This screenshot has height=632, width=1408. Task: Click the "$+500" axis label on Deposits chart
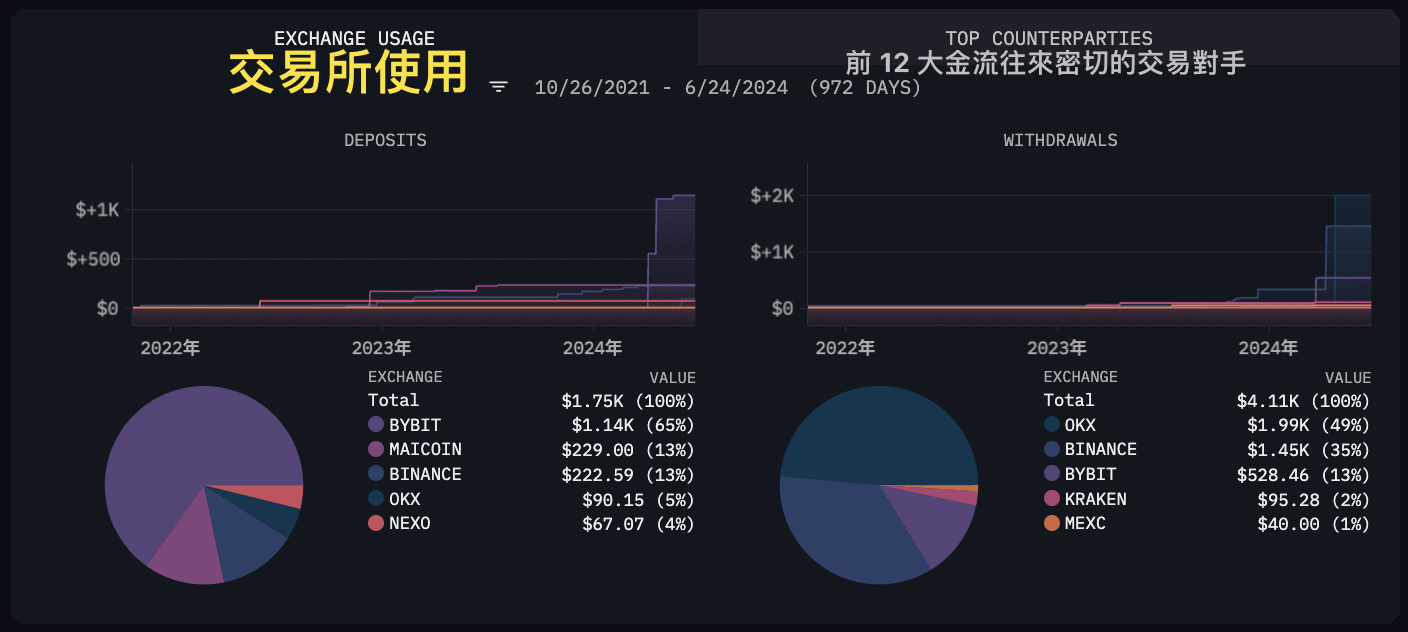(x=93, y=260)
